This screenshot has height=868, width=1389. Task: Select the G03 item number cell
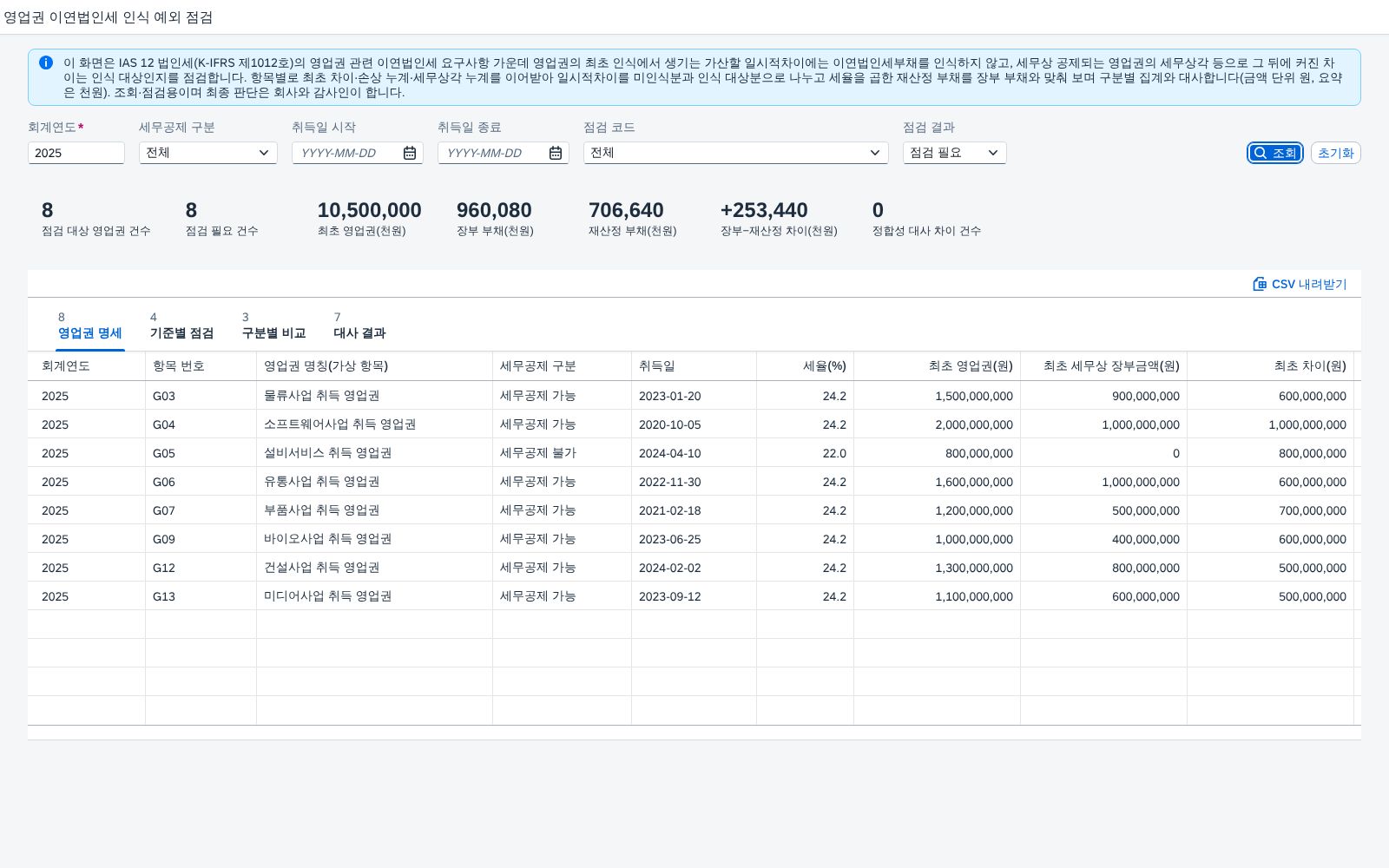click(x=201, y=396)
